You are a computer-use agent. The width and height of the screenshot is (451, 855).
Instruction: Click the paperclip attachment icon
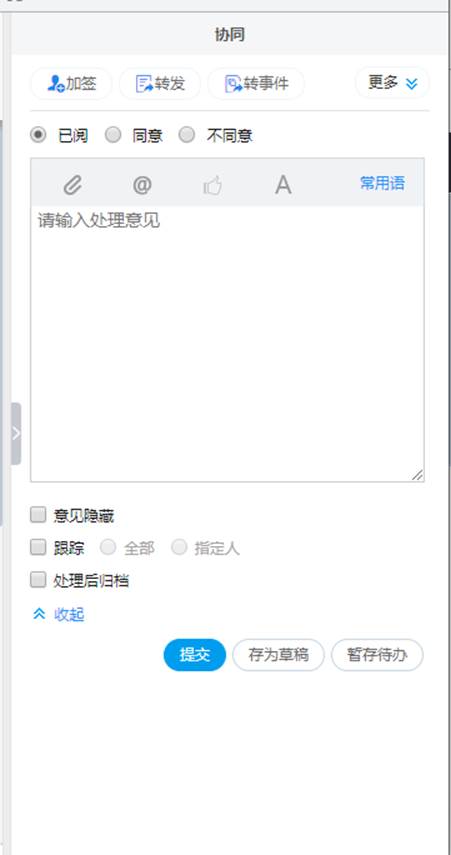pos(73,185)
